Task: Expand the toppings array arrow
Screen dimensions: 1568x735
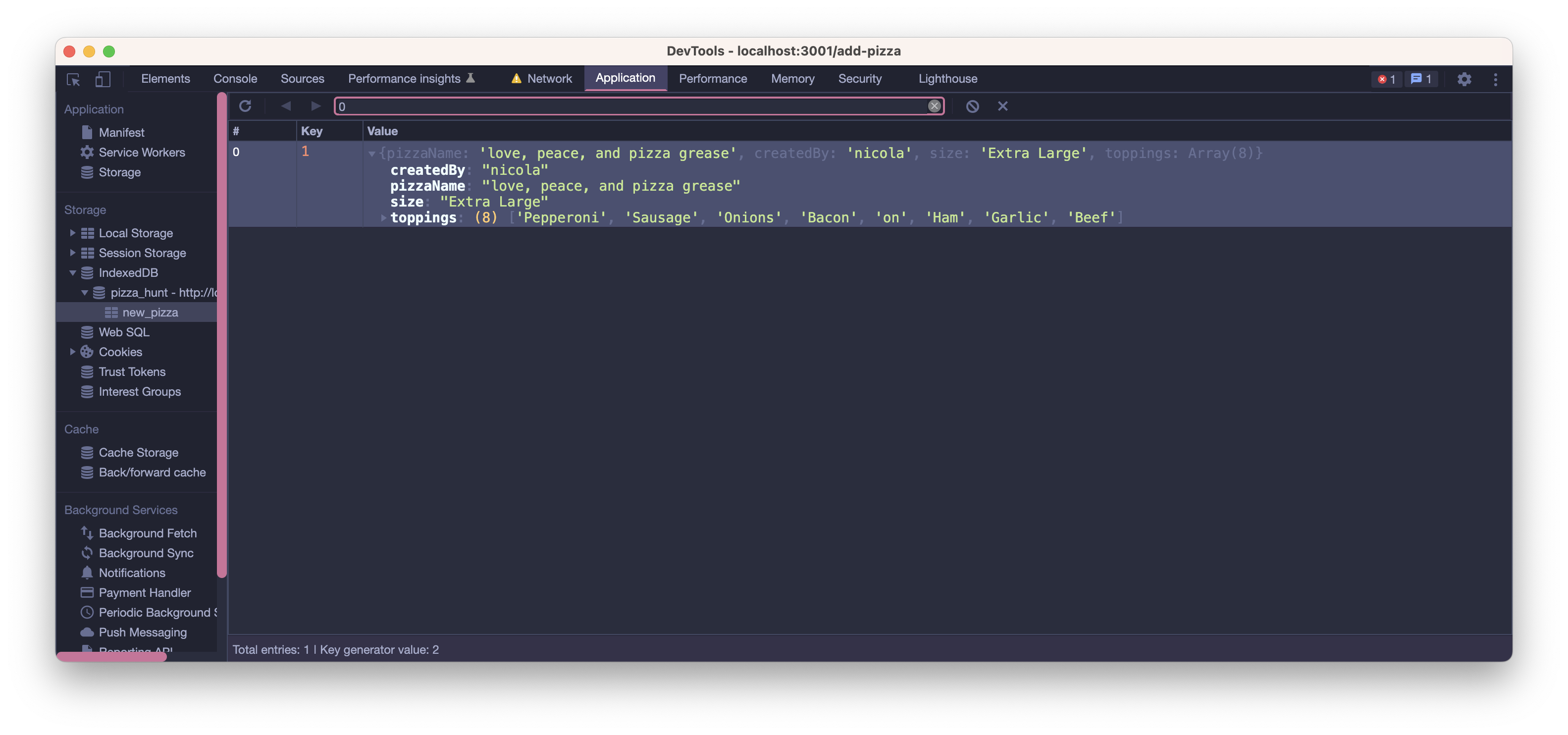Action: point(383,218)
